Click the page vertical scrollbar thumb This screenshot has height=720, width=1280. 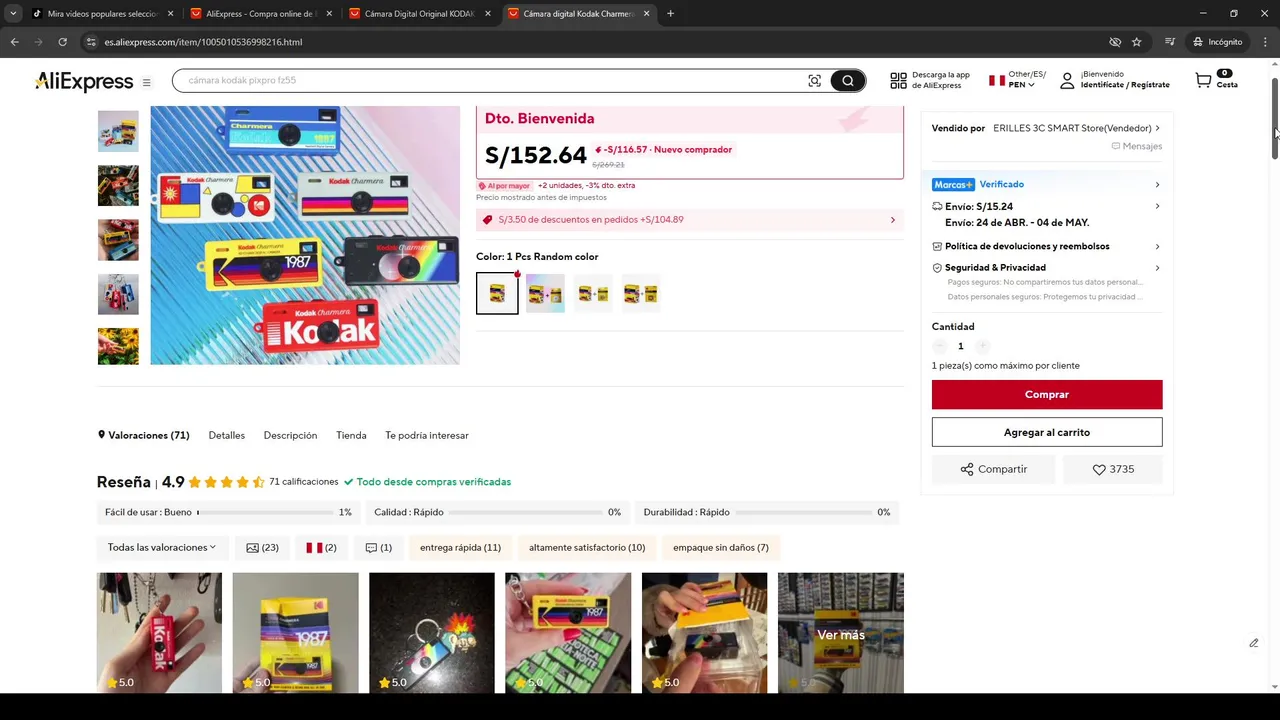(x=1275, y=117)
